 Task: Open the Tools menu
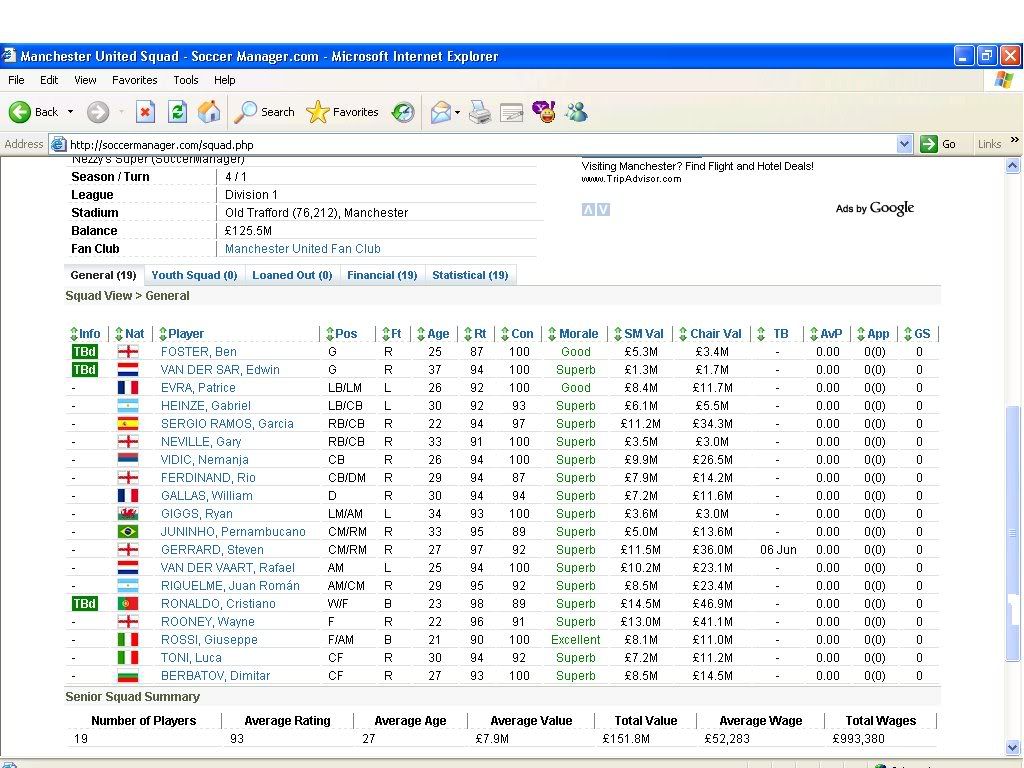click(185, 80)
